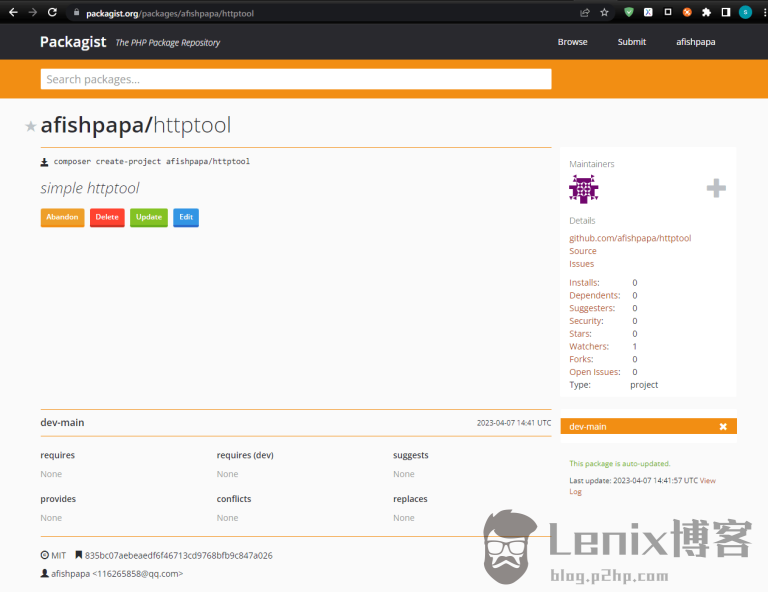Screen dimensions: 768x592
Task: Open the browser side panel icon
Action: tap(726, 13)
